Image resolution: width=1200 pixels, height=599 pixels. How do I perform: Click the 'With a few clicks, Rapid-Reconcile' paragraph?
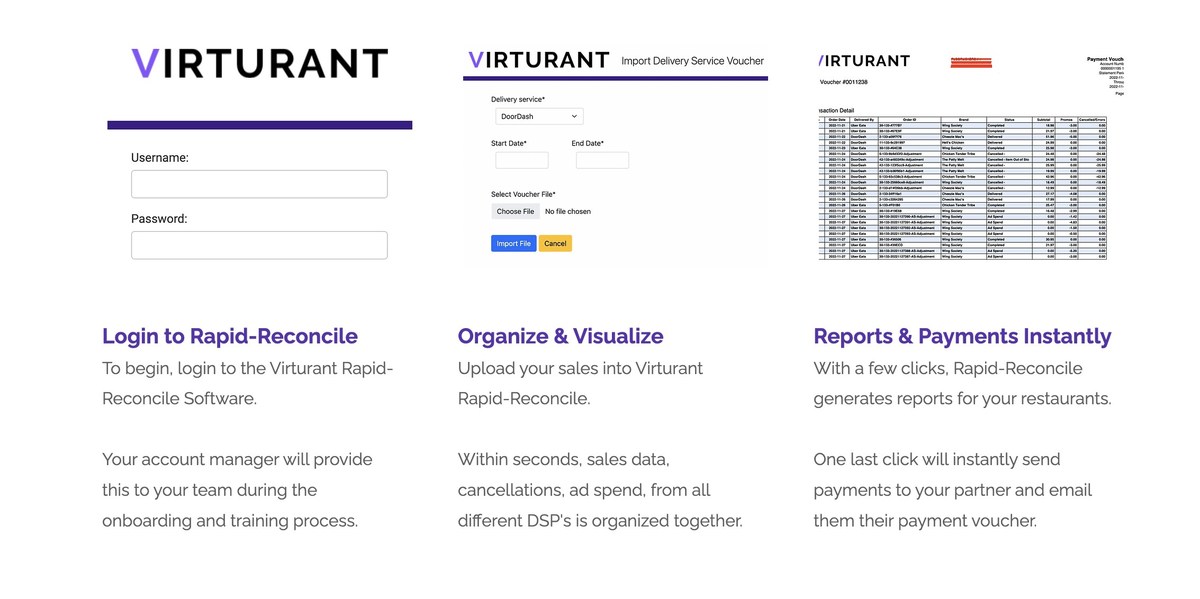962,383
